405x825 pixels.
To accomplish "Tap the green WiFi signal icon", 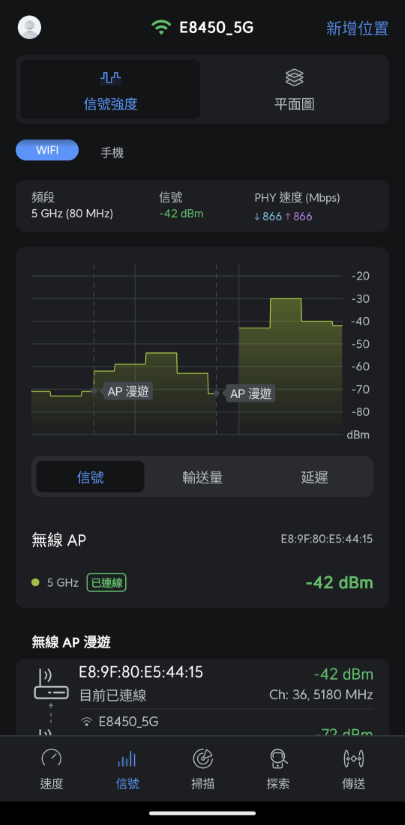I will [161, 27].
